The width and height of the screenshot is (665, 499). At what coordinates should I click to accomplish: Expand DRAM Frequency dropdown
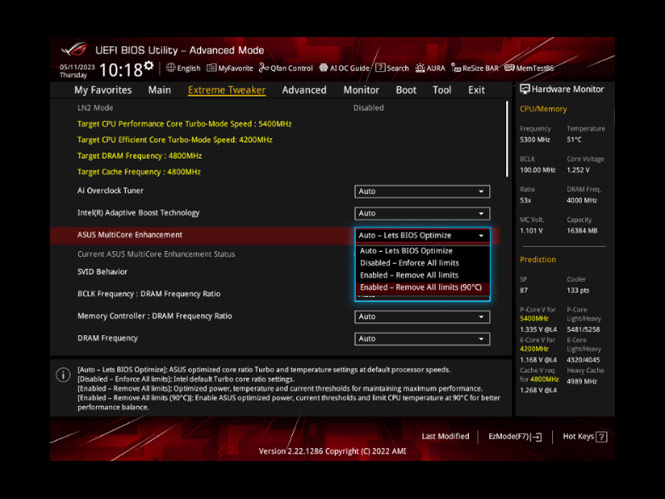click(x=422, y=339)
